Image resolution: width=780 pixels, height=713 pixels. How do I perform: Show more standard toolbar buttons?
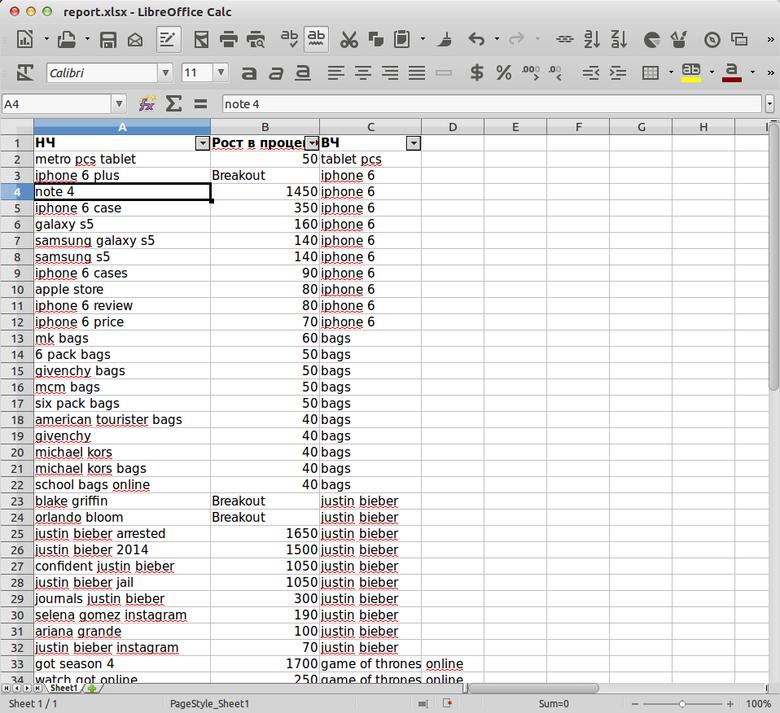770,39
